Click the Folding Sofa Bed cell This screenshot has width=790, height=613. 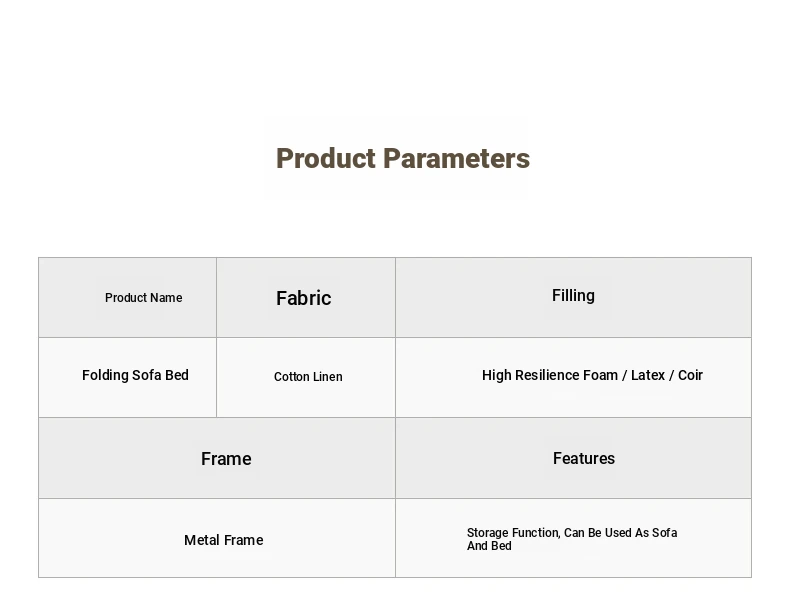click(x=127, y=377)
